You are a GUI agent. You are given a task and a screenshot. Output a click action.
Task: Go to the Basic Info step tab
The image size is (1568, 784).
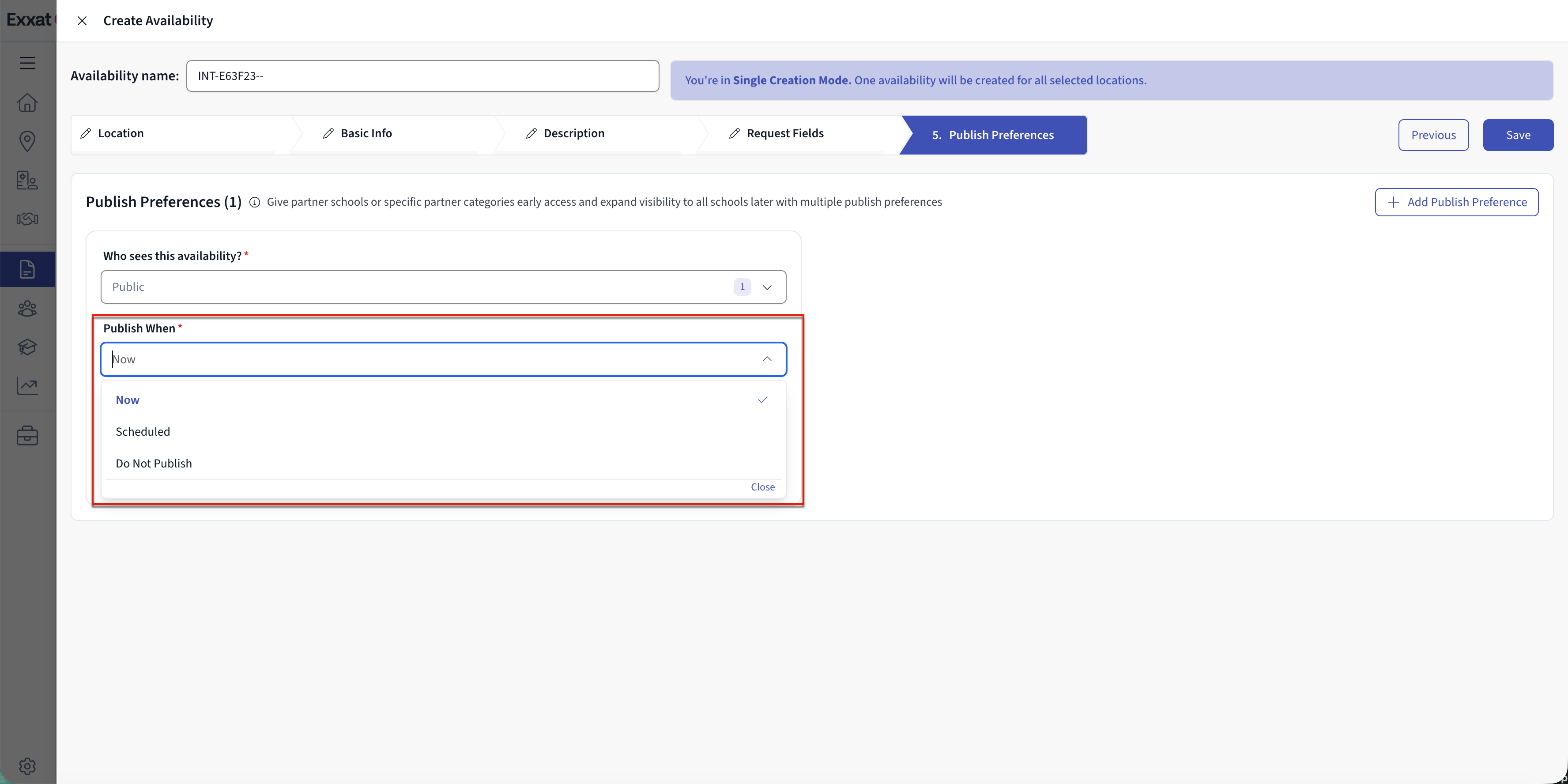366,133
